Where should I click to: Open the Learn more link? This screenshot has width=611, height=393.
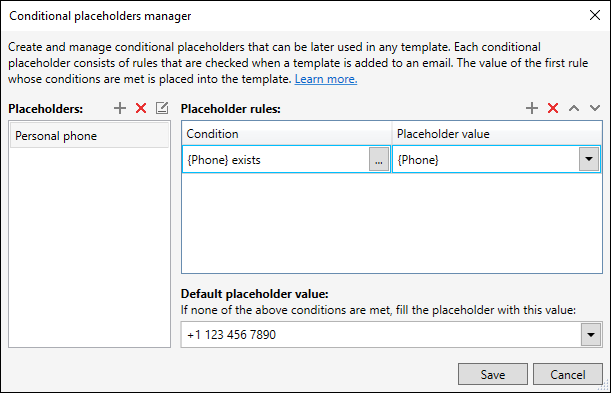(x=326, y=79)
